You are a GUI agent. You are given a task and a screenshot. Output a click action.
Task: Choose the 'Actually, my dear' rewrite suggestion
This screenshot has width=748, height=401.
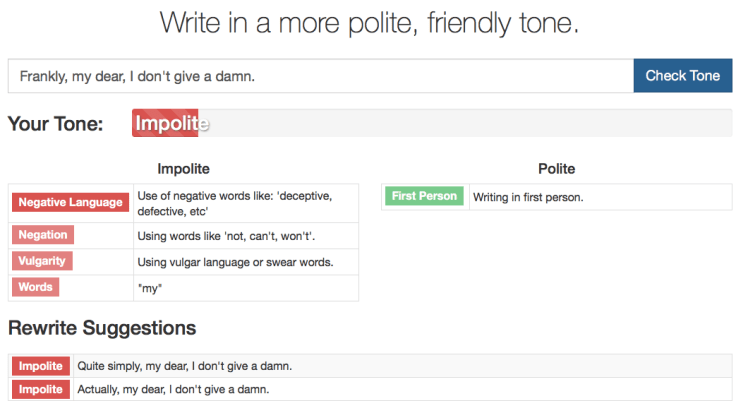(173, 389)
